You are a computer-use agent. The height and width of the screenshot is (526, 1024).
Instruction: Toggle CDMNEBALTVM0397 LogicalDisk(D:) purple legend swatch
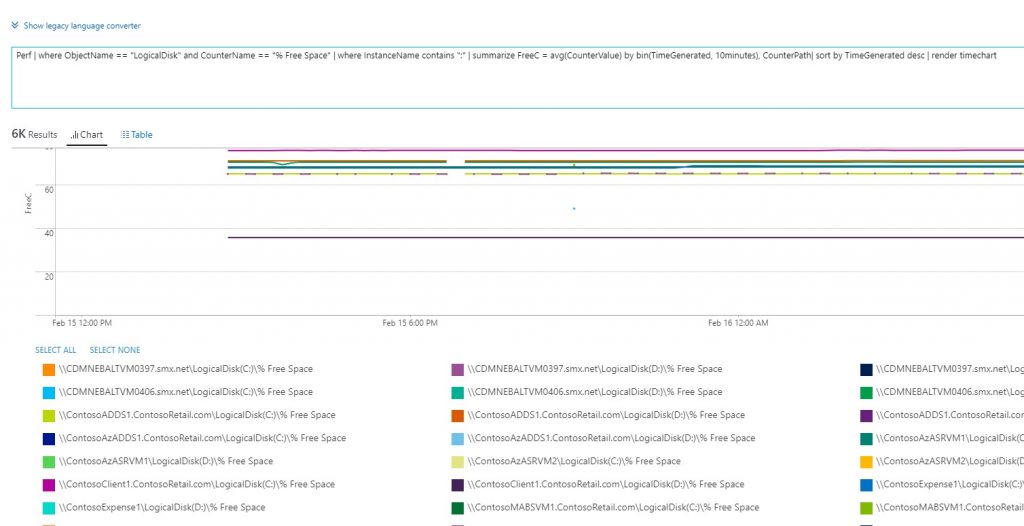(x=458, y=369)
